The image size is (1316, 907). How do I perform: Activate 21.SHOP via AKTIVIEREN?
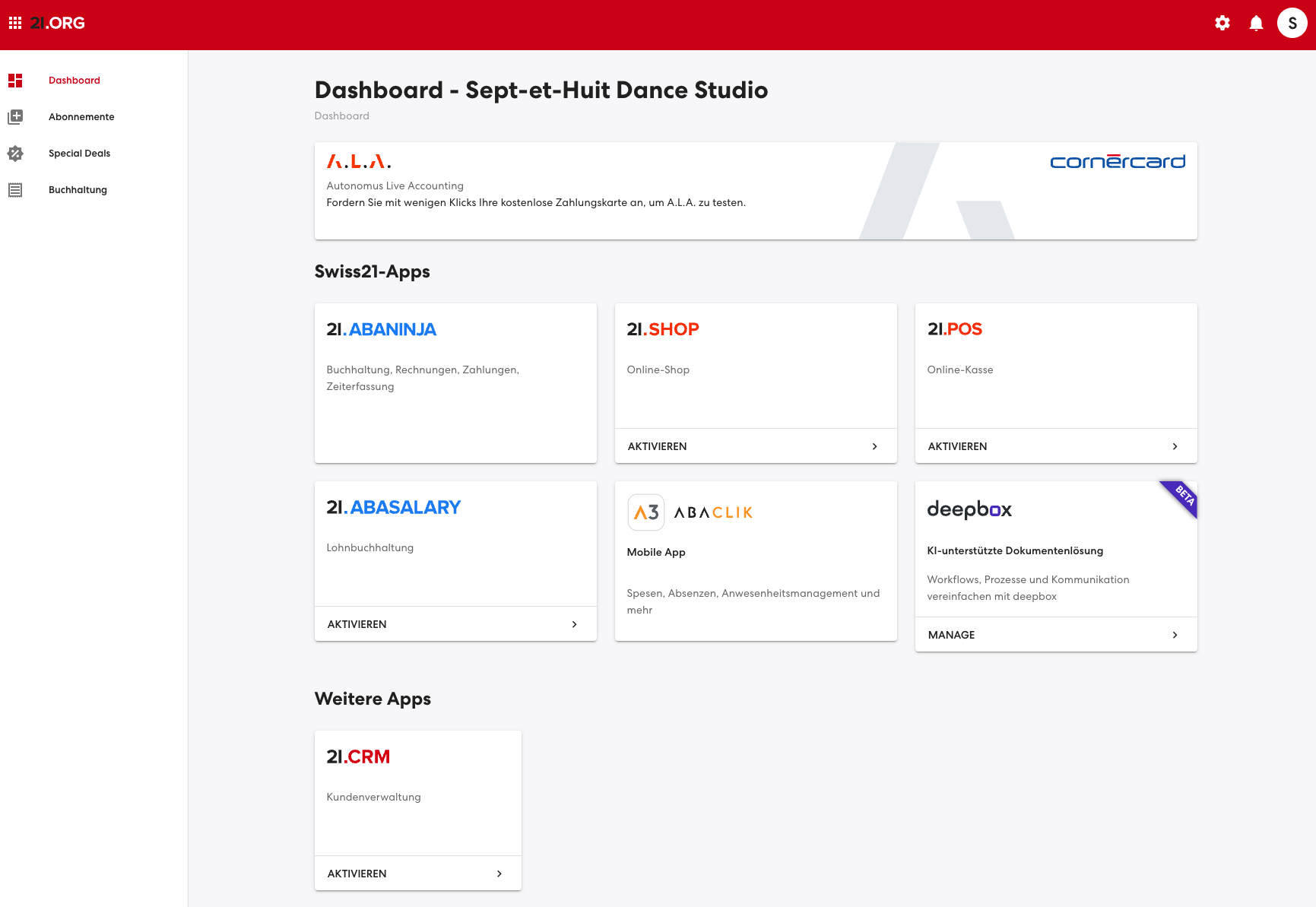coord(657,446)
